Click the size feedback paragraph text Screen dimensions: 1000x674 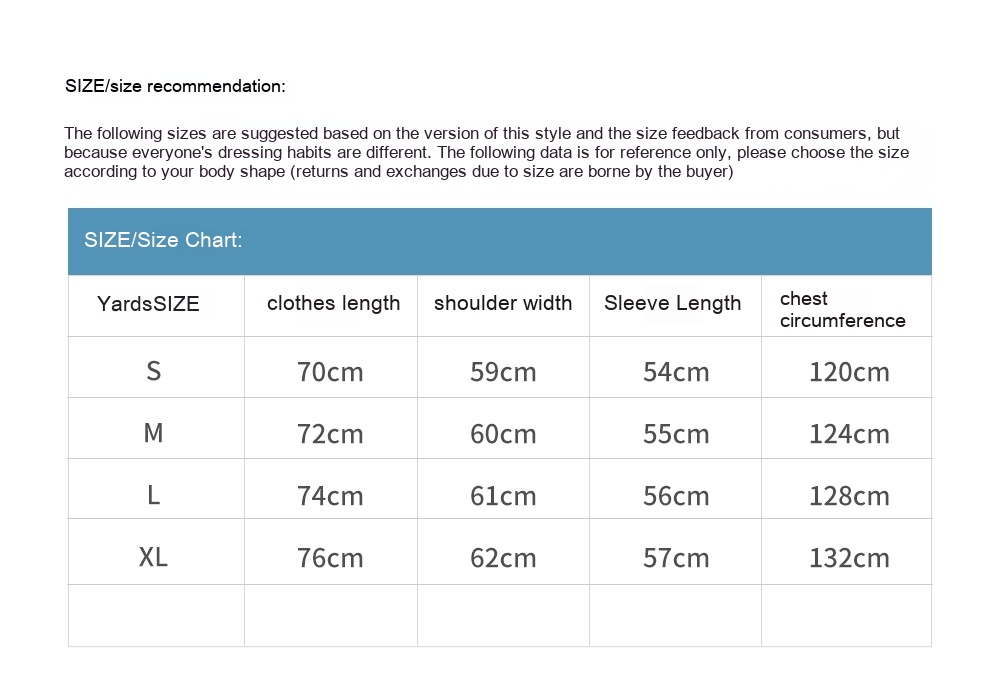pos(486,152)
